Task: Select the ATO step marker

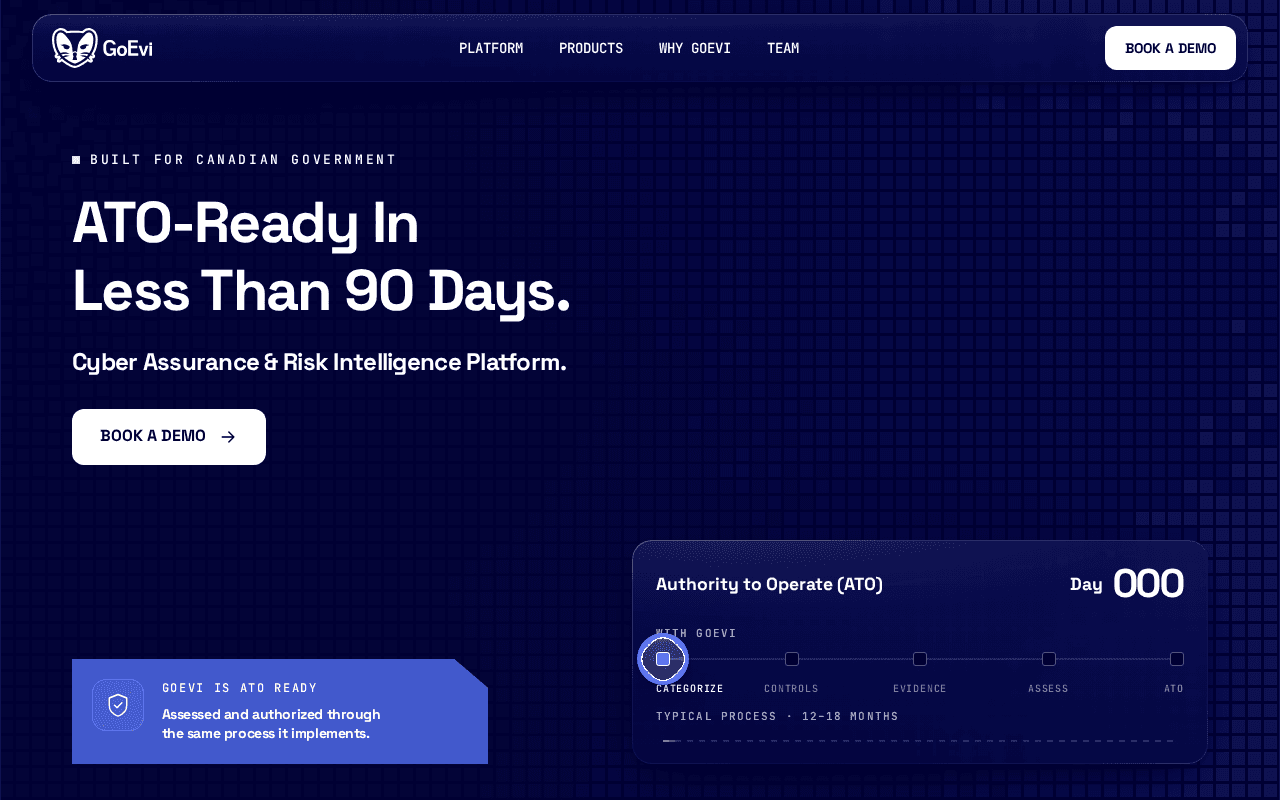Action: point(1177,659)
